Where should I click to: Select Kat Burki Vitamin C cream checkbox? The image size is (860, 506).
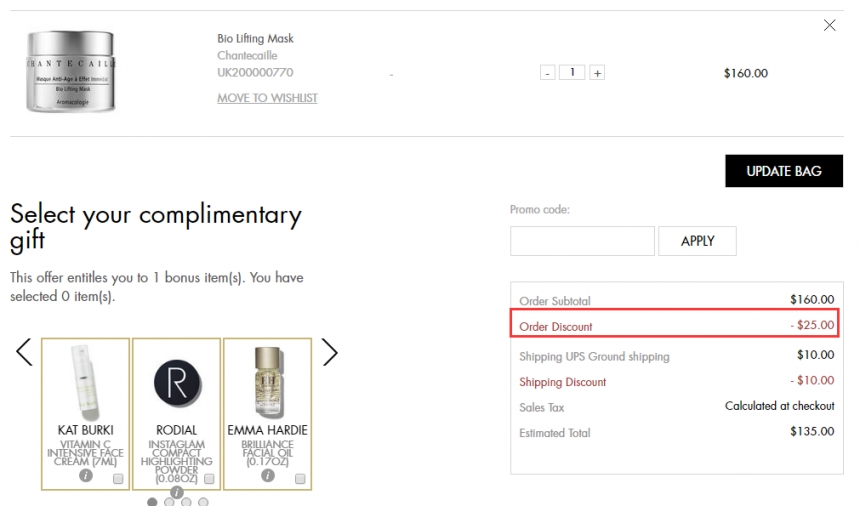coord(118,479)
